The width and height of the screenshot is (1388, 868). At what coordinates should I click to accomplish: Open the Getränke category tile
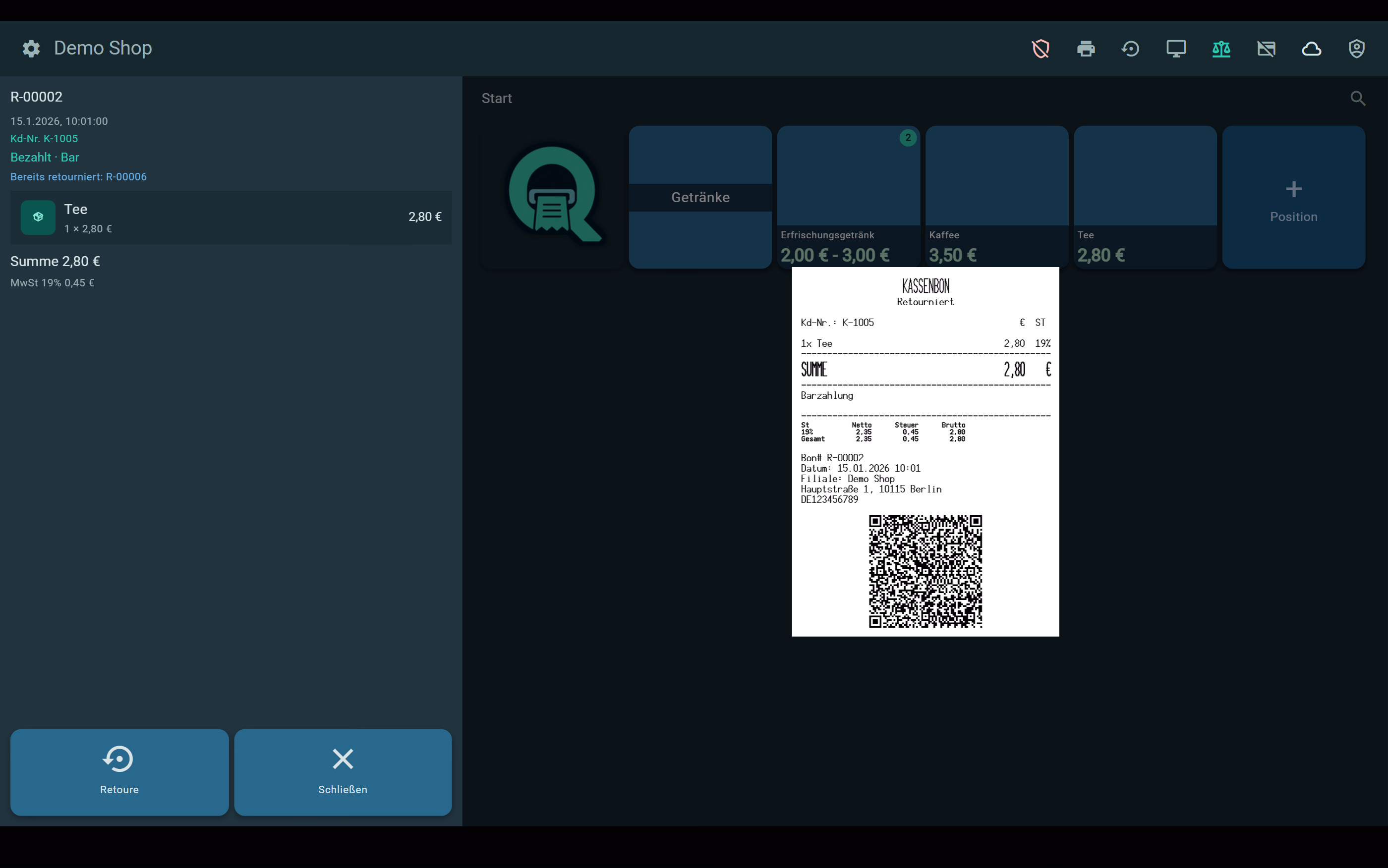click(x=700, y=197)
